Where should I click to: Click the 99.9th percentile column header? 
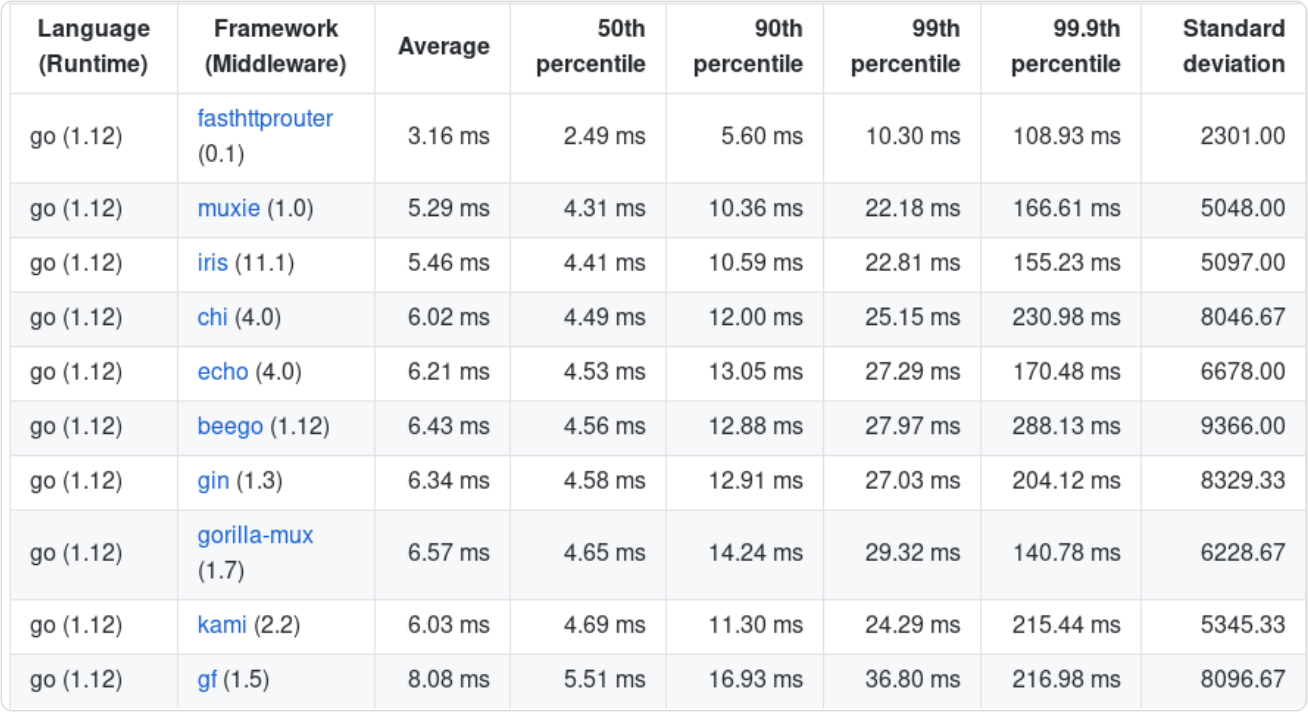(x=1065, y=47)
